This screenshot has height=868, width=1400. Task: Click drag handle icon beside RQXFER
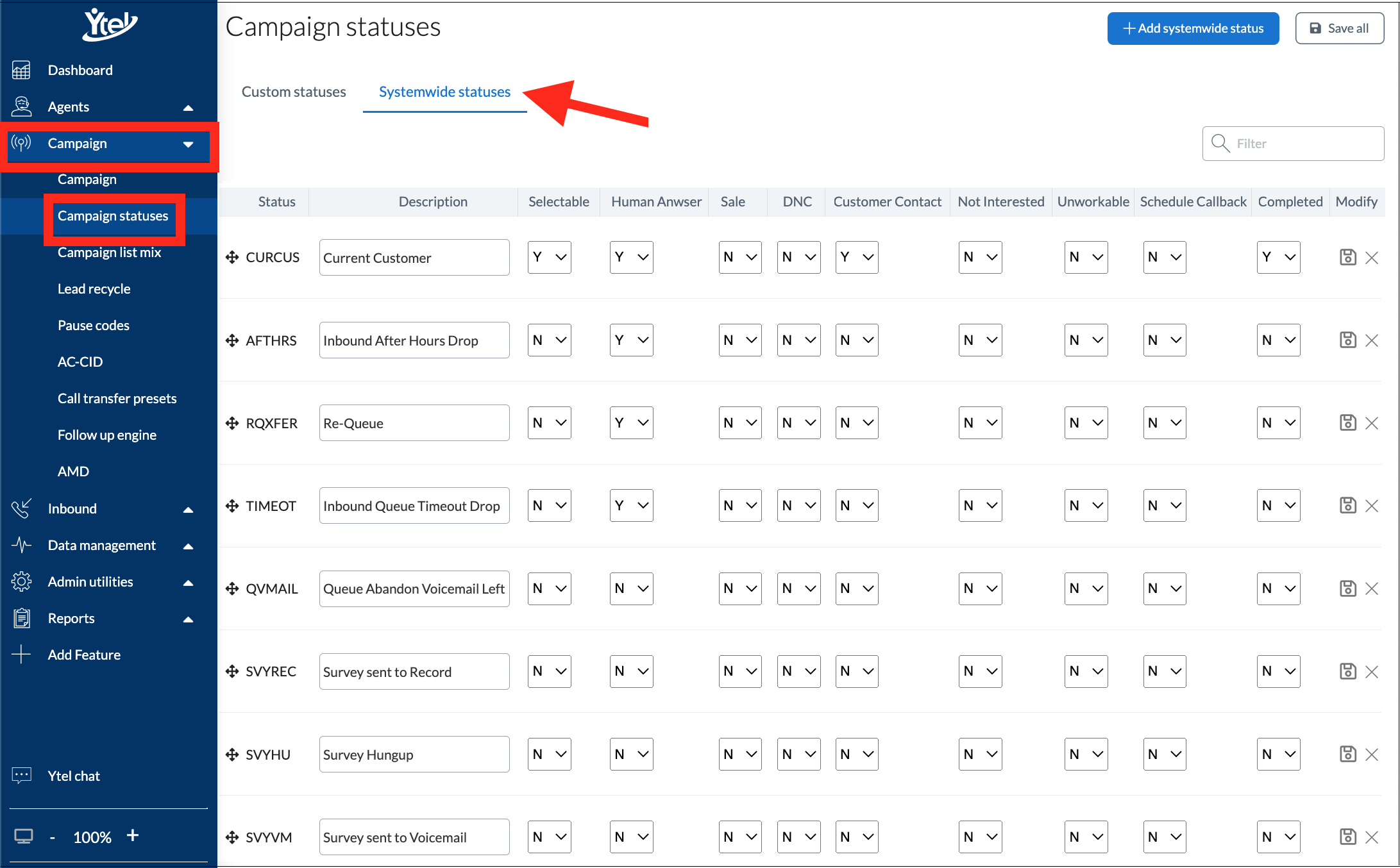[x=232, y=423]
